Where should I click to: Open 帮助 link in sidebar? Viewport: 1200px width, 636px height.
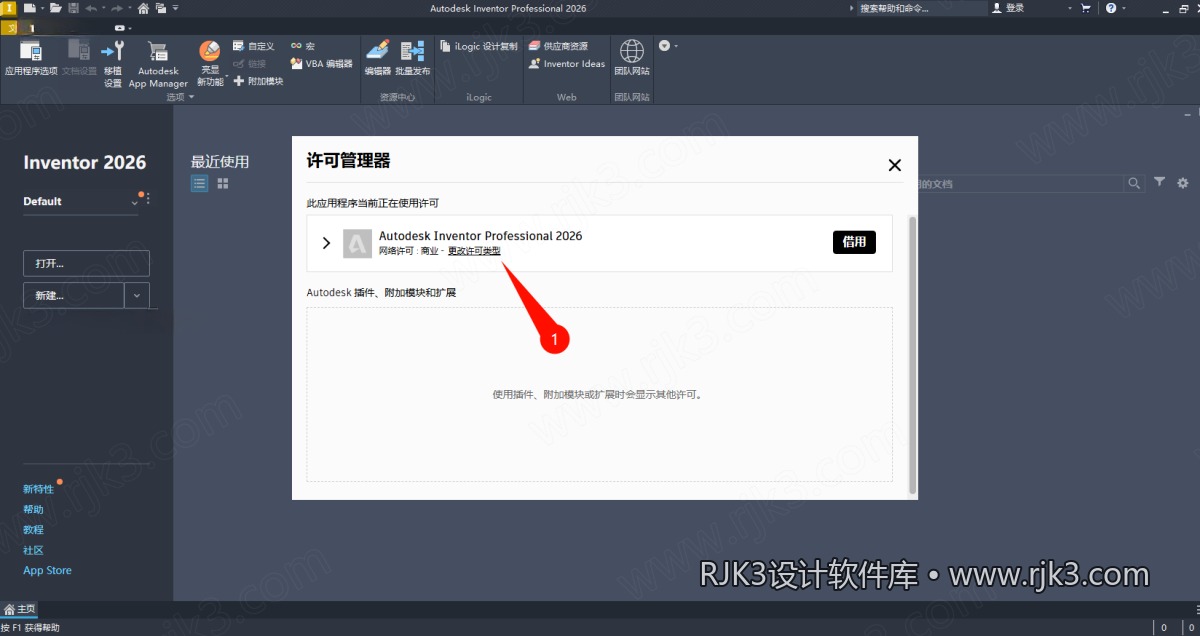(33, 509)
